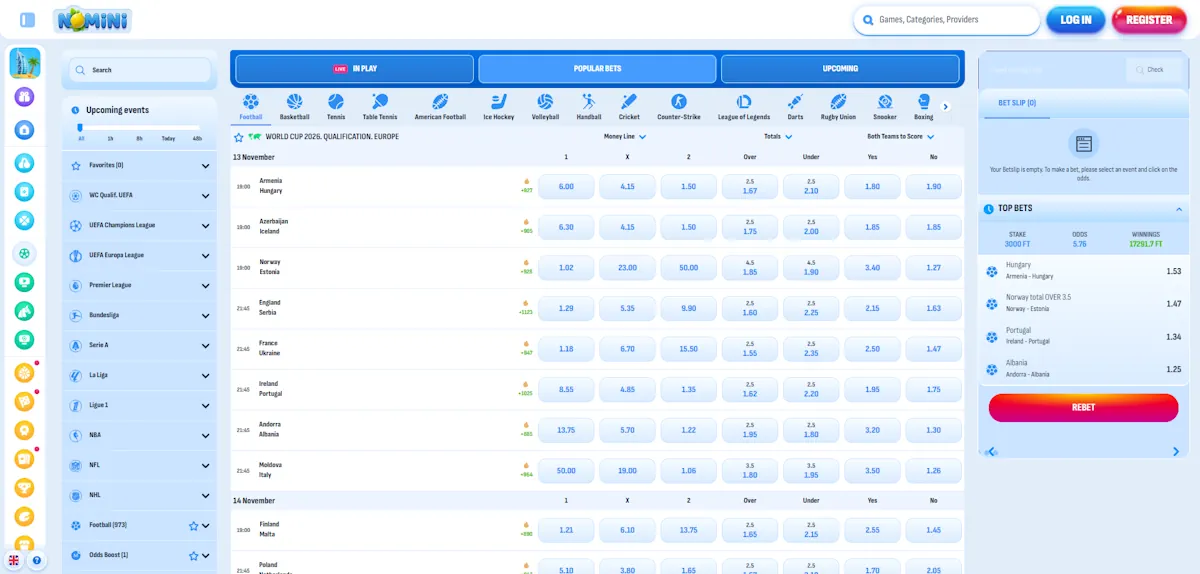
Task: Open the Totals market dropdown
Action: pyautogui.click(x=778, y=137)
